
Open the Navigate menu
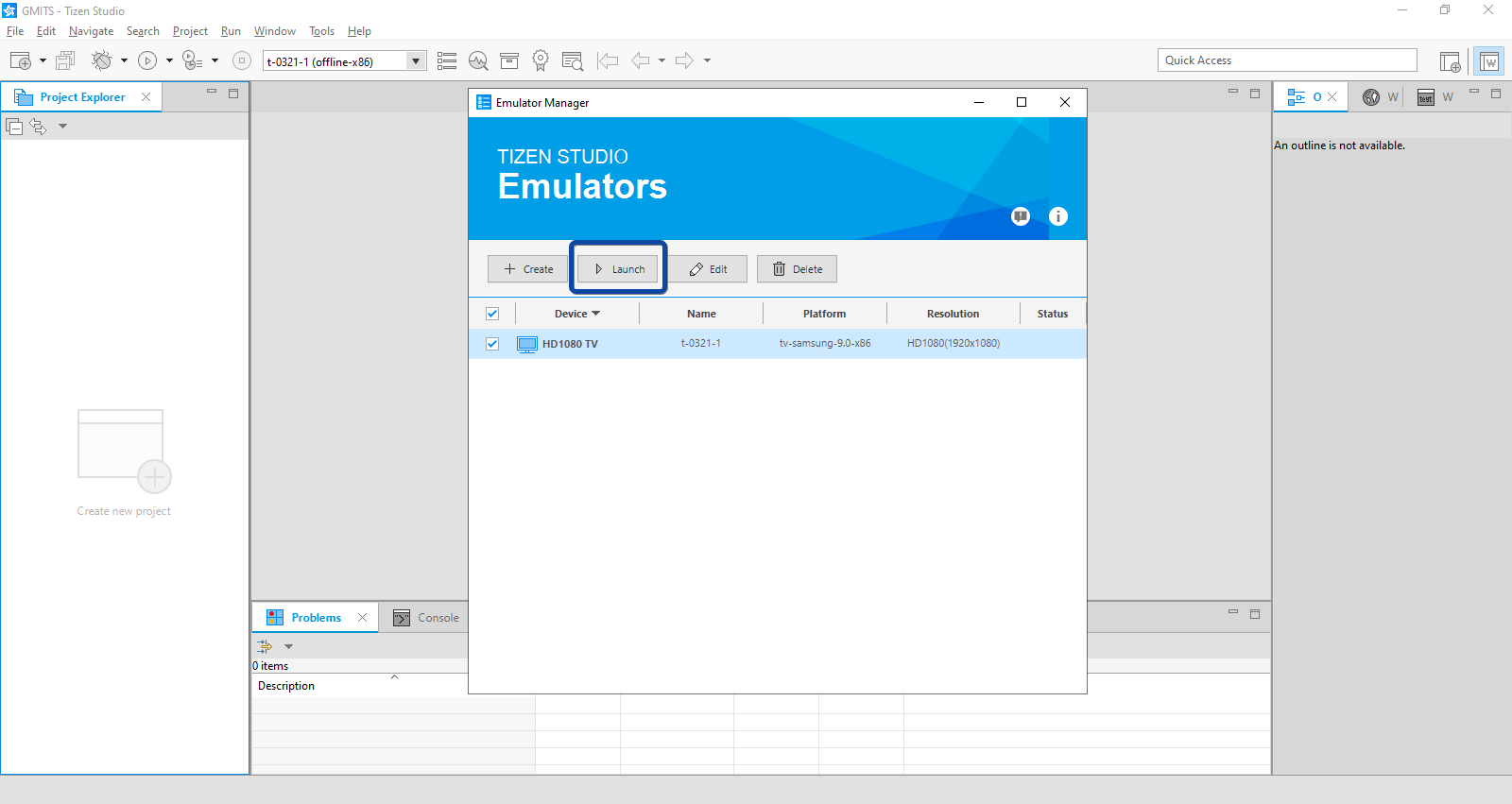click(91, 31)
